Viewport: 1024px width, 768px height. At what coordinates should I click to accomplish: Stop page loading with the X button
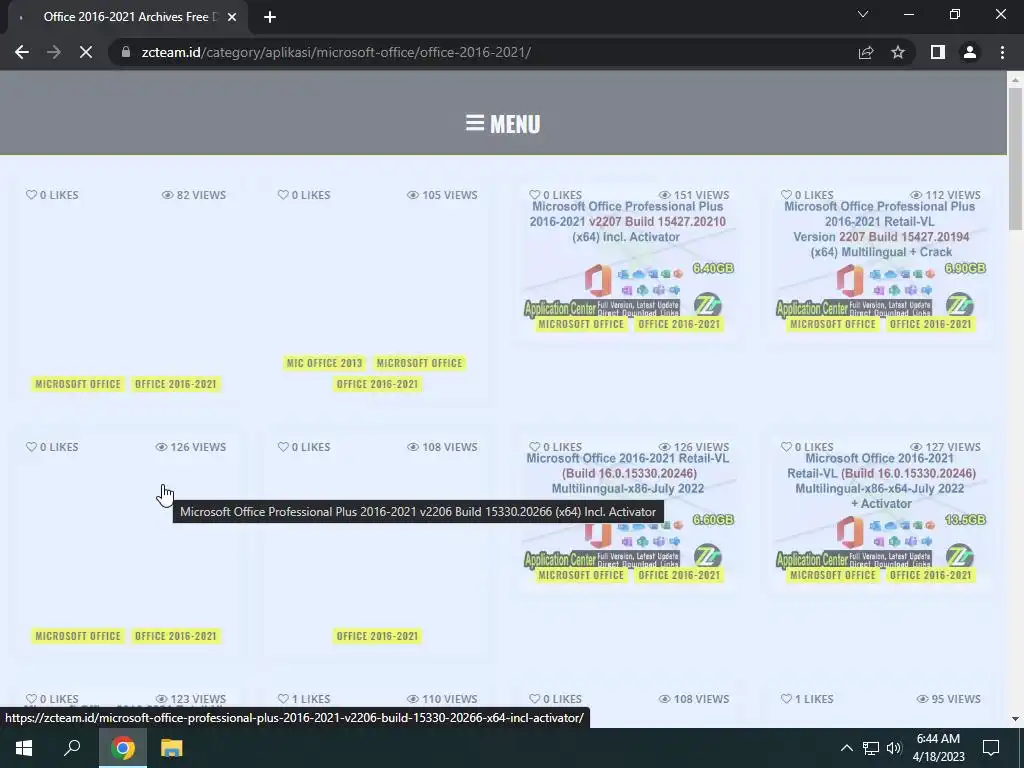pyautogui.click(x=86, y=52)
